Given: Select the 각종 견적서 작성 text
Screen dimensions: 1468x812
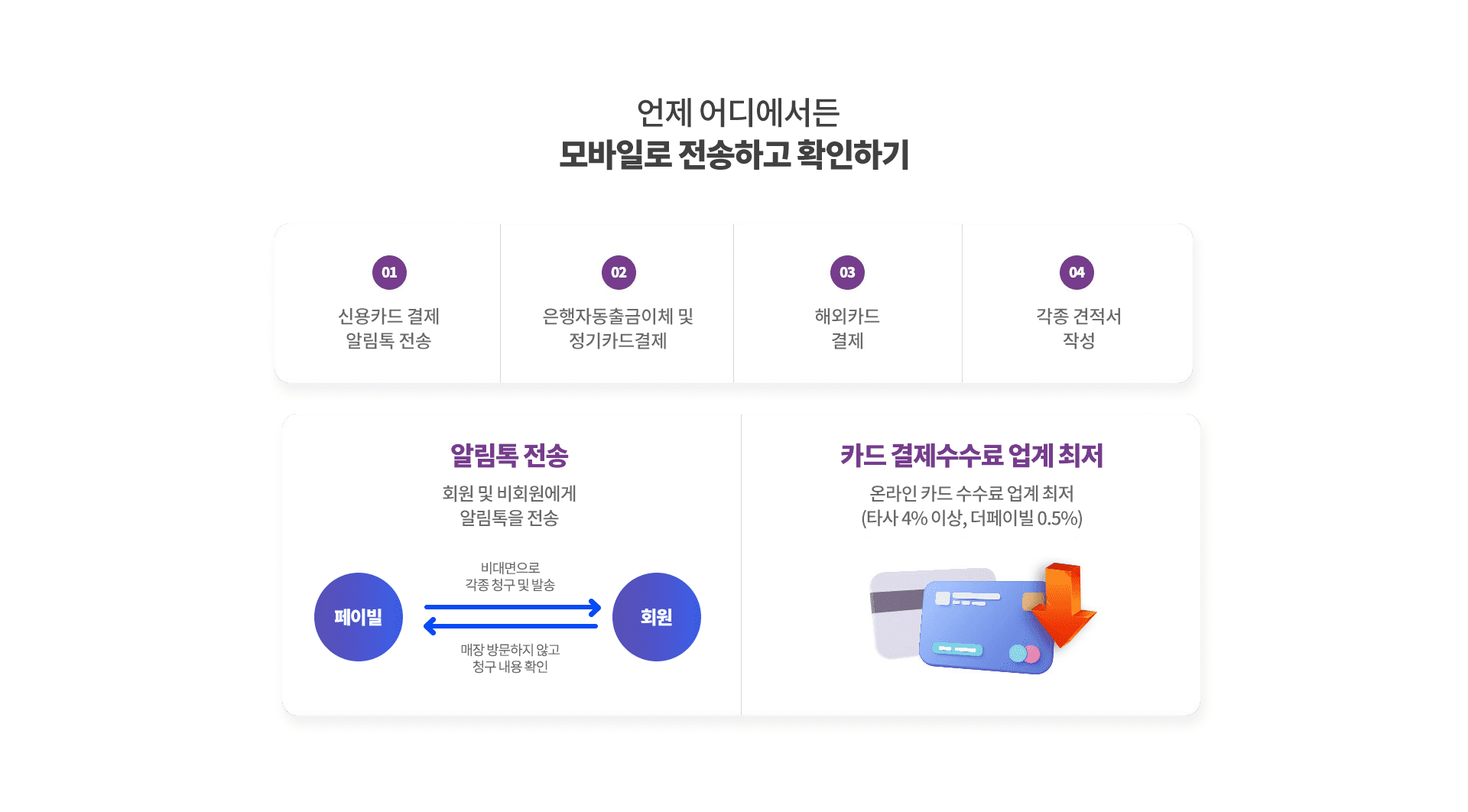Looking at the screenshot, I should click(1079, 328).
